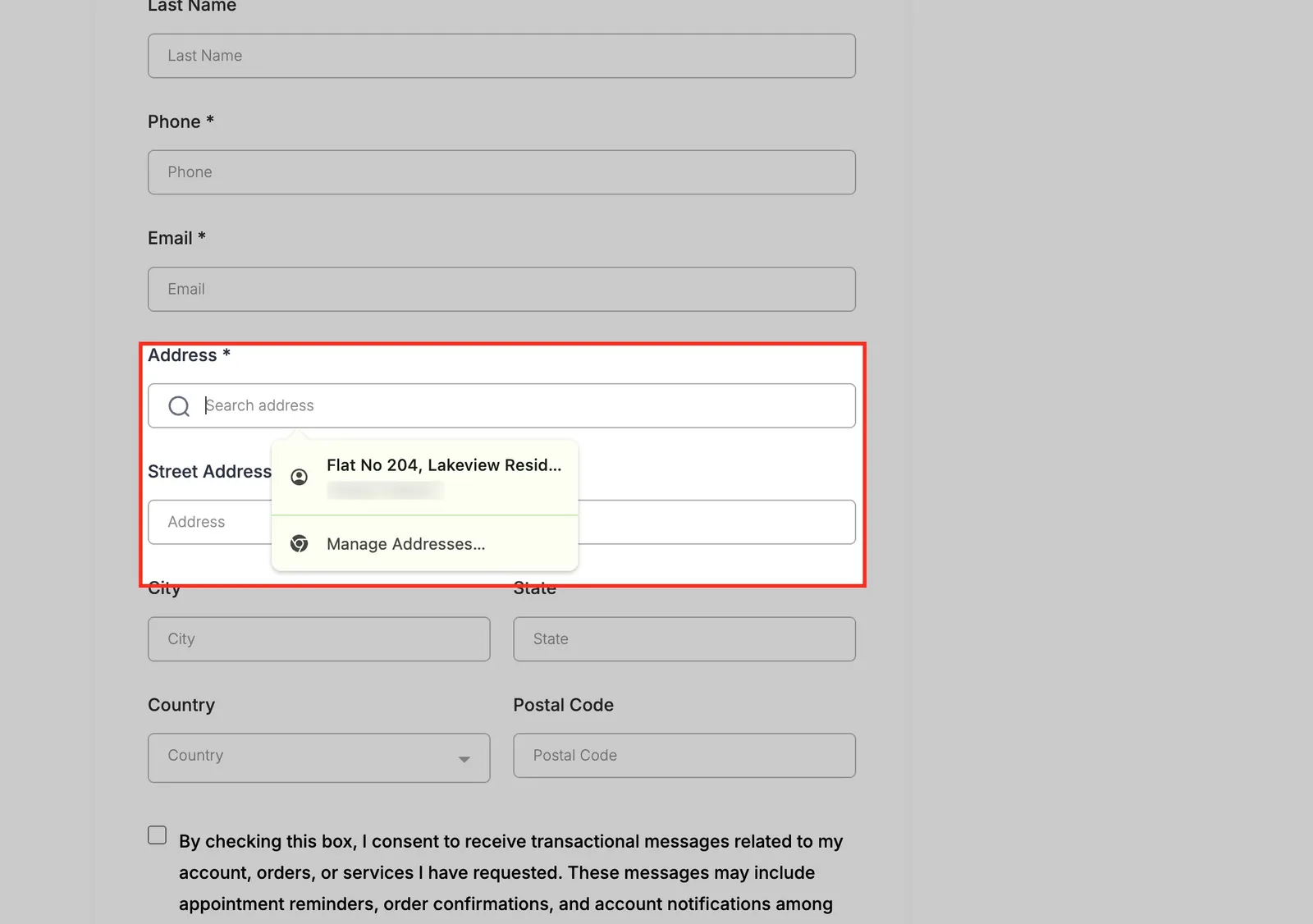Click into the State input field
The image size is (1313, 924).
[684, 639]
